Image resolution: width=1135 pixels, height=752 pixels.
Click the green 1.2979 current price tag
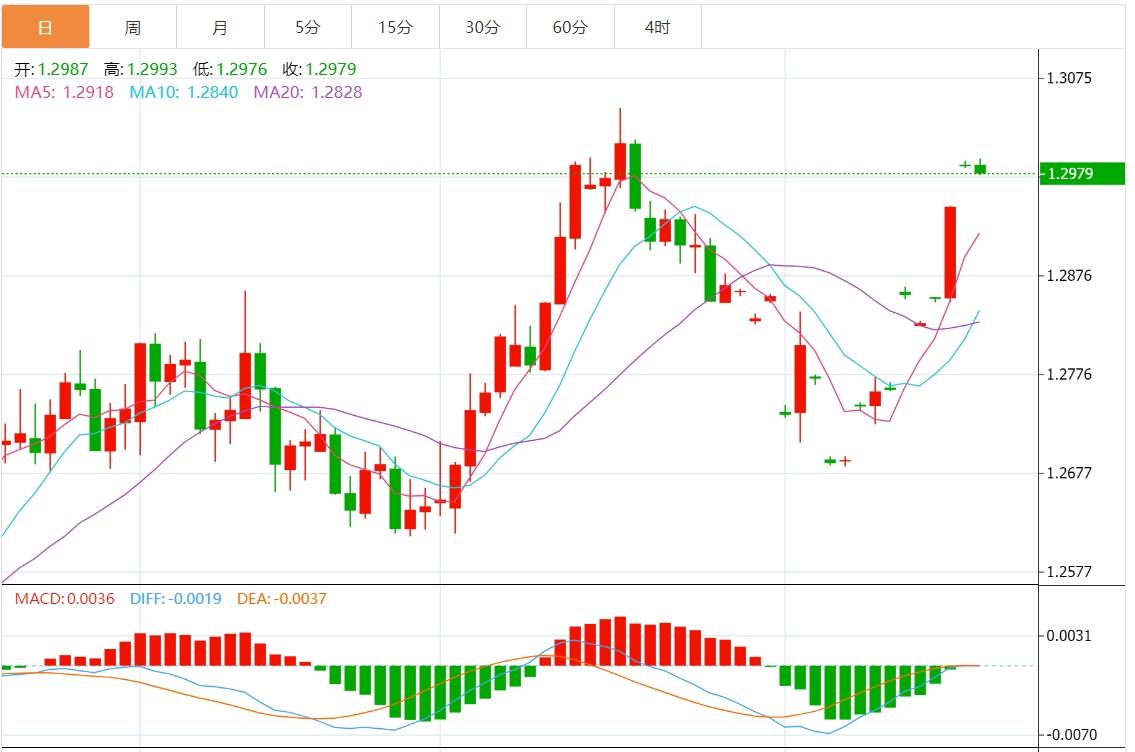1082,174
